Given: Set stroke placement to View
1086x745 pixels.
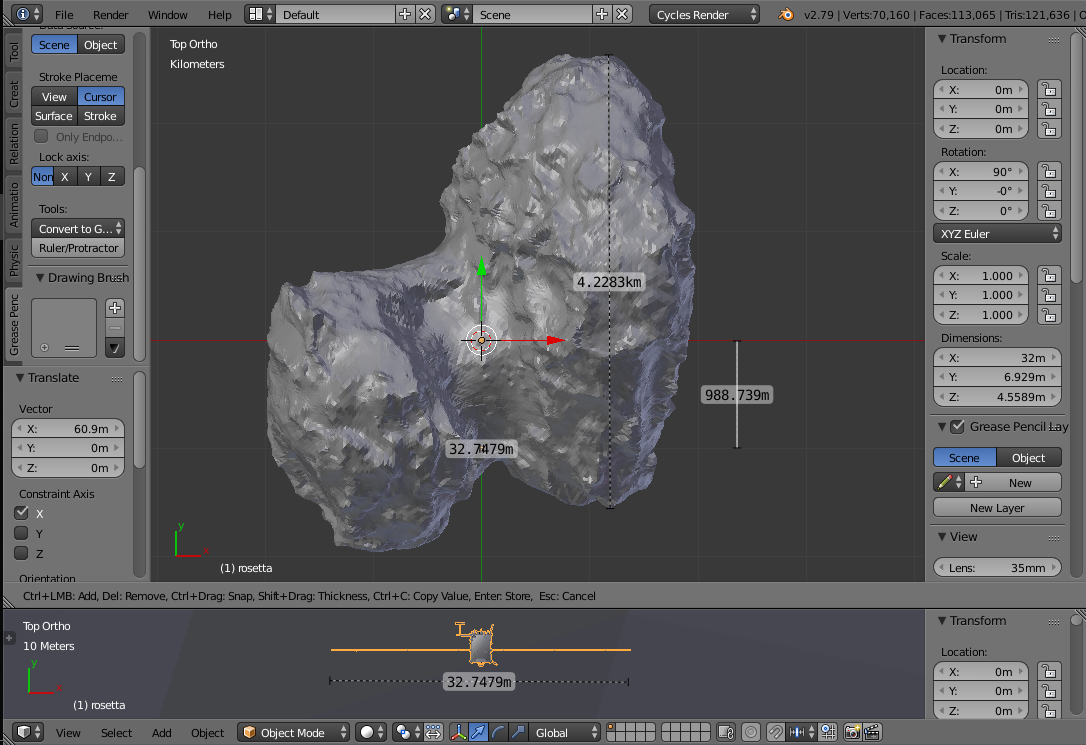Looking at the screenshot, I should pyautogui.click(x=54, y=96).
